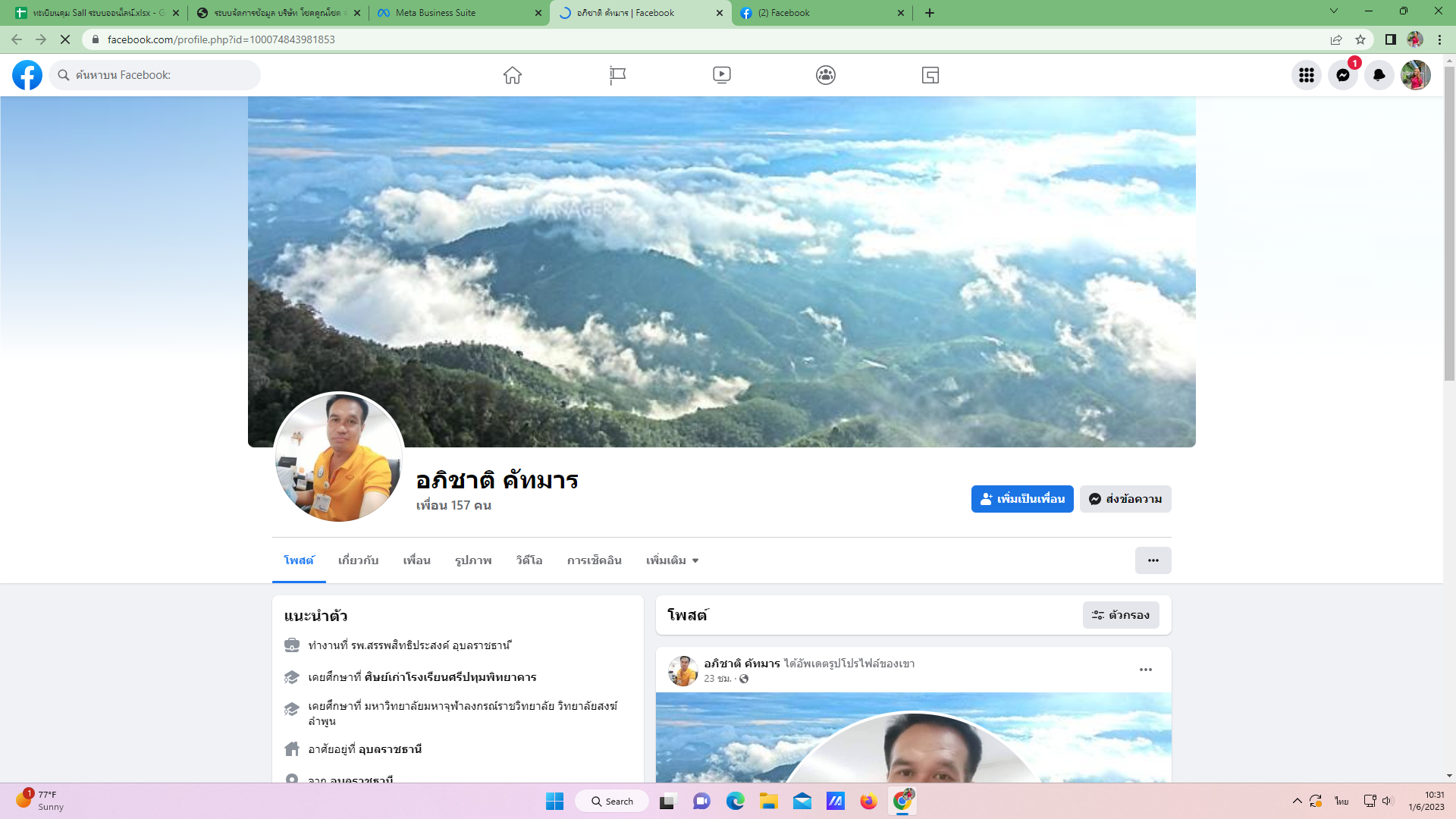This screenshot has height=819, width=1456.
Task: Click the Facebook logo
Action: click(x=27, y=75)
